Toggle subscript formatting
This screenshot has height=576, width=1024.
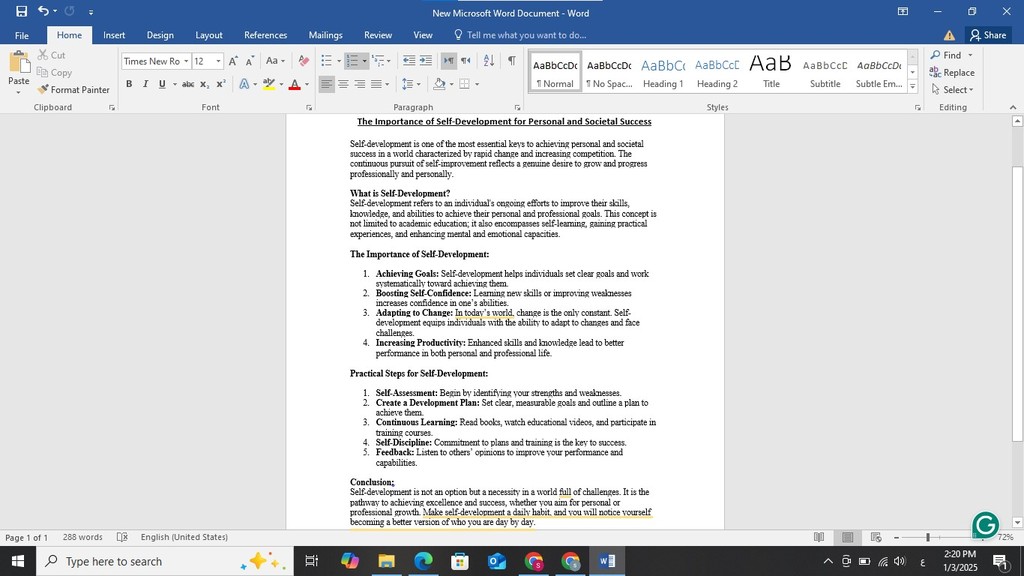[204, 84]
